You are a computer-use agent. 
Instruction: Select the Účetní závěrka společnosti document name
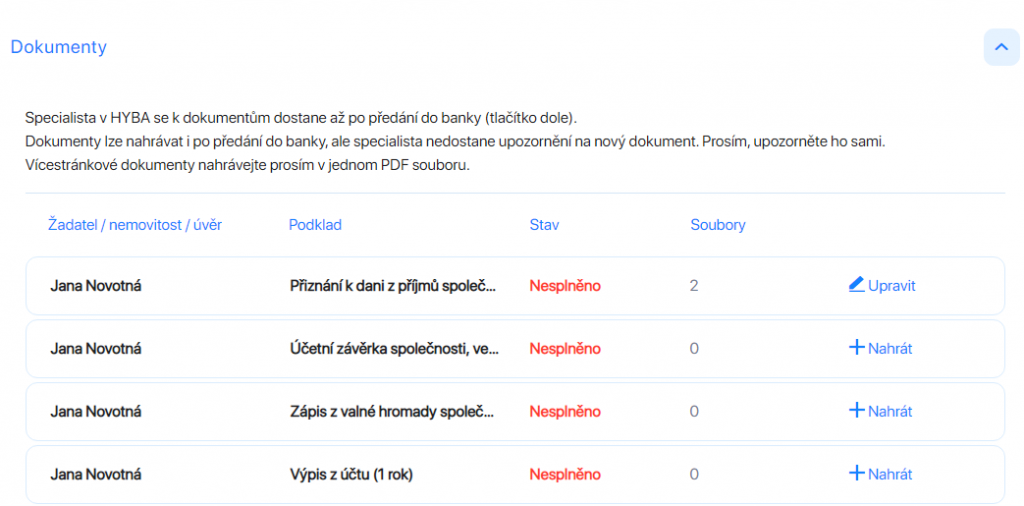[x=394, y=349]
